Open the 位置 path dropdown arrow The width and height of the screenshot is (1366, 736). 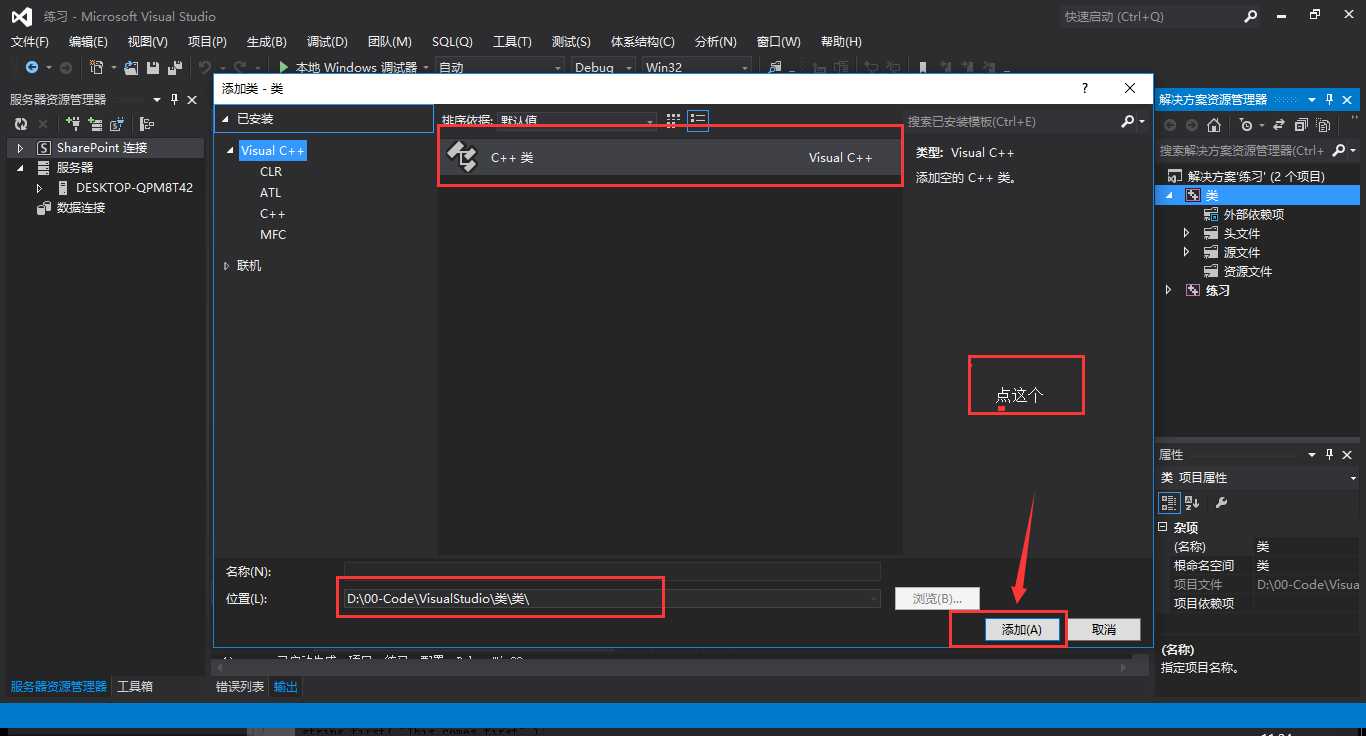(x=874, y=599)
